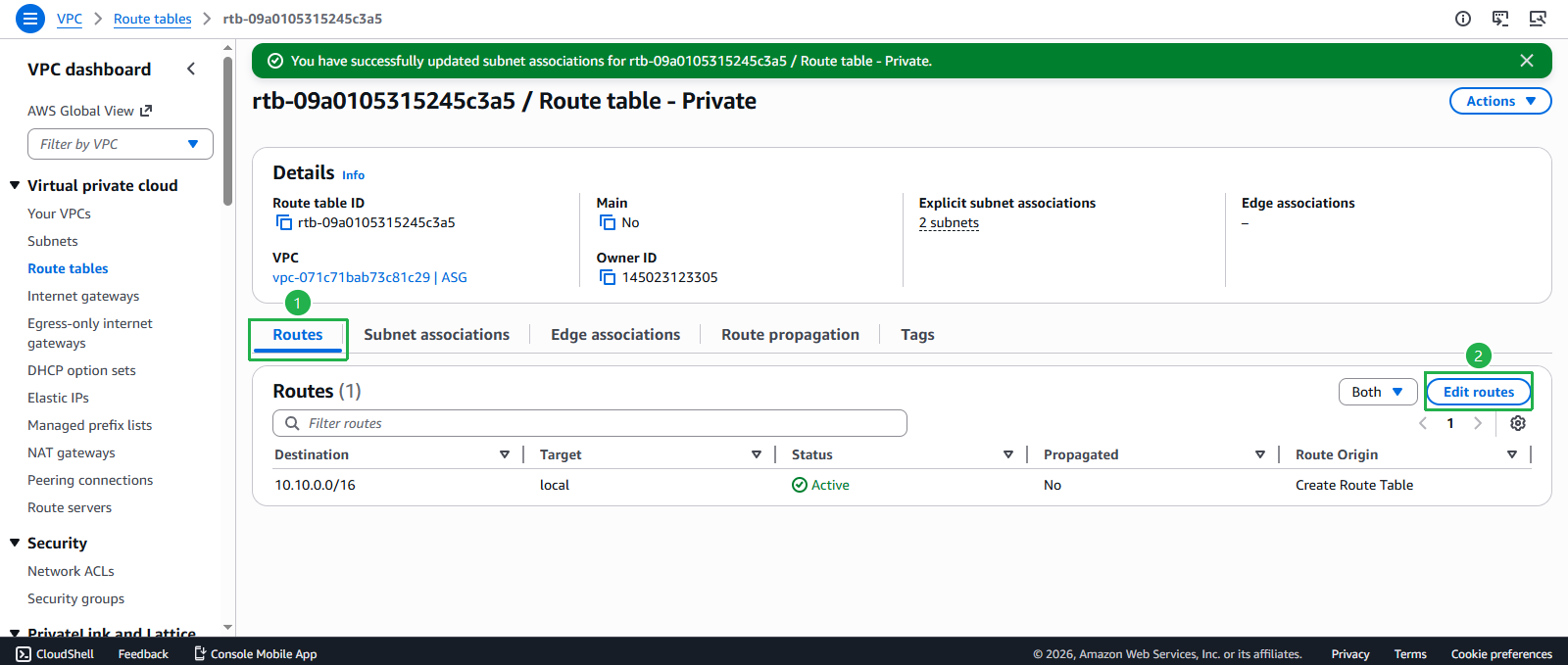Switch to Route propagation tab
Screen dimensions: 1568x665
[x=791, y=335]
